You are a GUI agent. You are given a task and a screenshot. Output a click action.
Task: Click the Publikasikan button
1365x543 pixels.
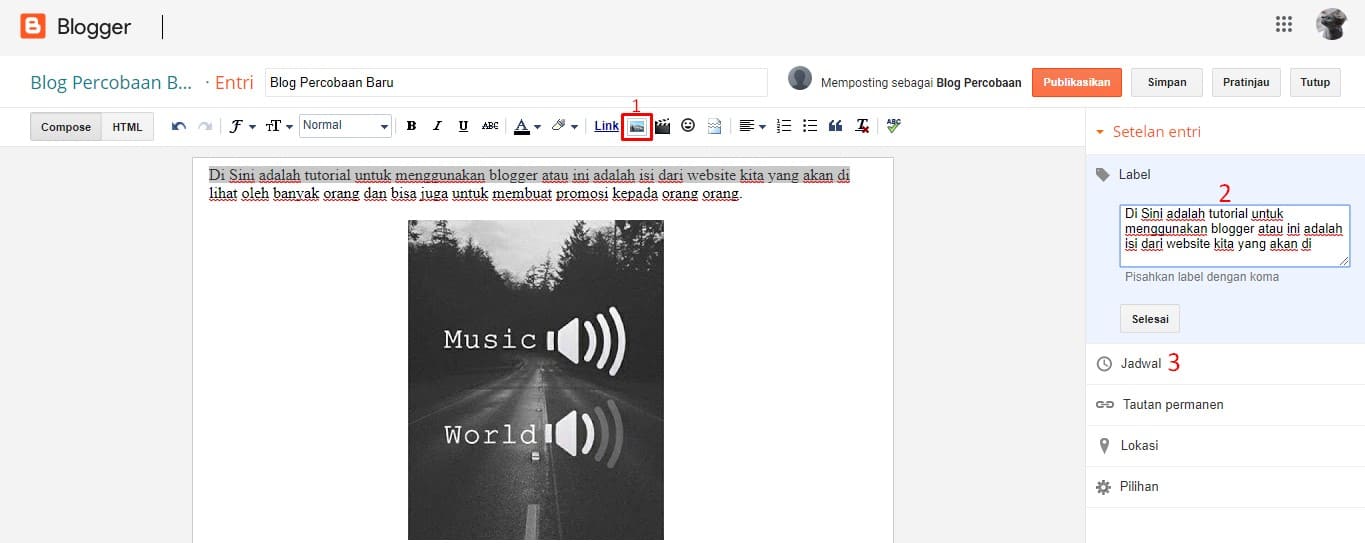point(1077,82)
